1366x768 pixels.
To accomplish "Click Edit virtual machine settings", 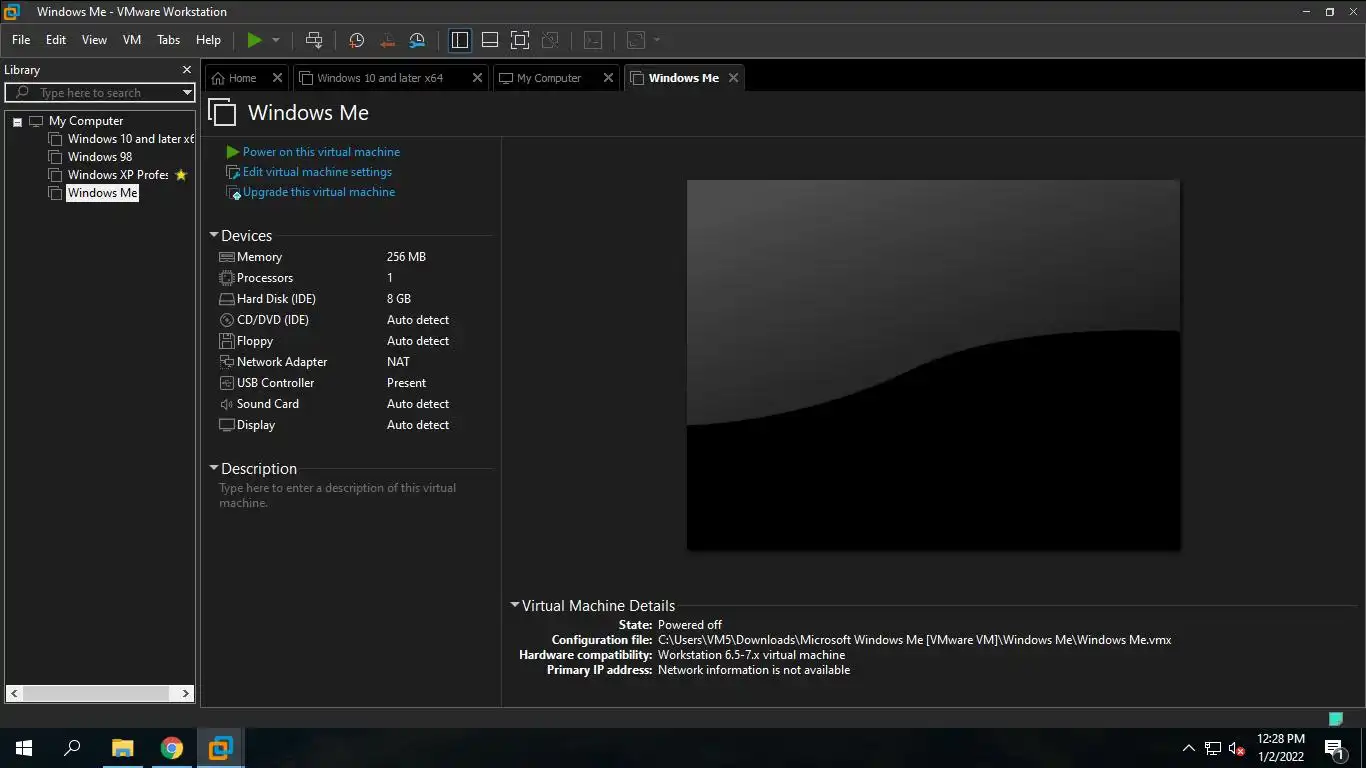I will pos(317,172).
